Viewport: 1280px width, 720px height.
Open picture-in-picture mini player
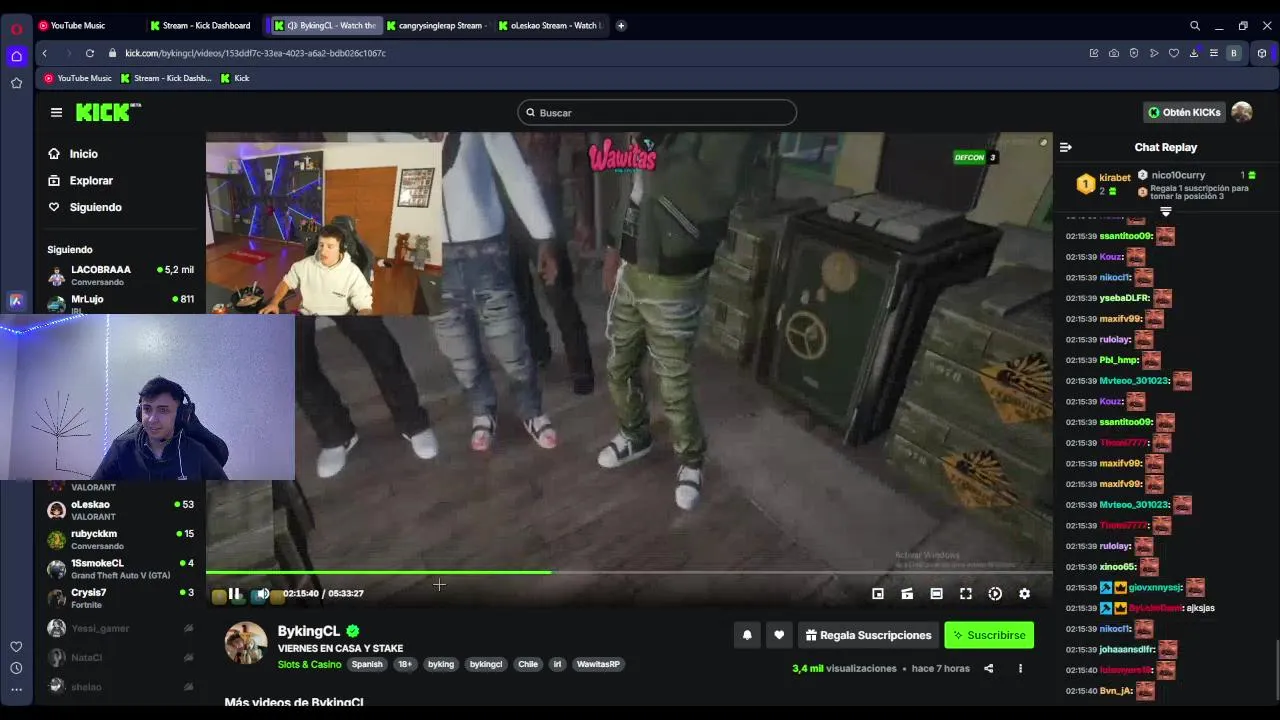pos(878,593)
